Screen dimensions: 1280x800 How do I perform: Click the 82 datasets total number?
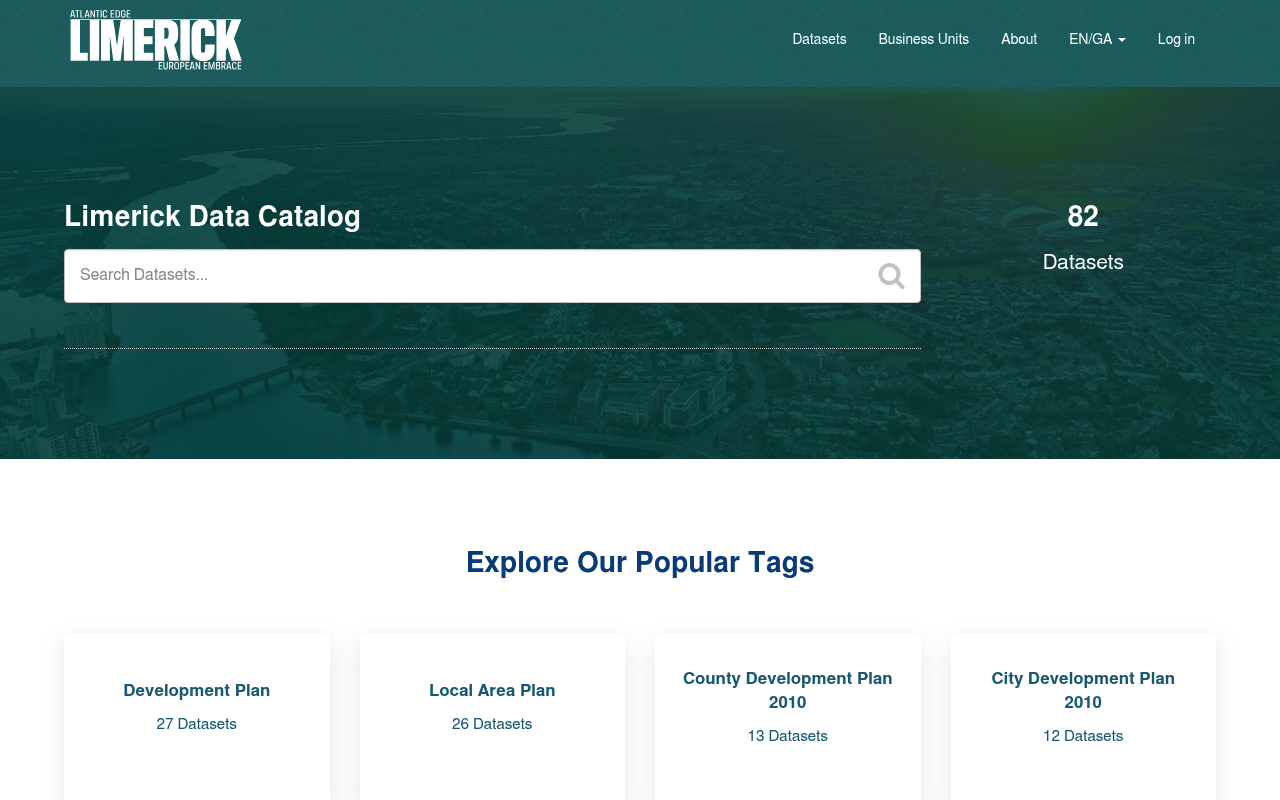(x=1083, y=217)
